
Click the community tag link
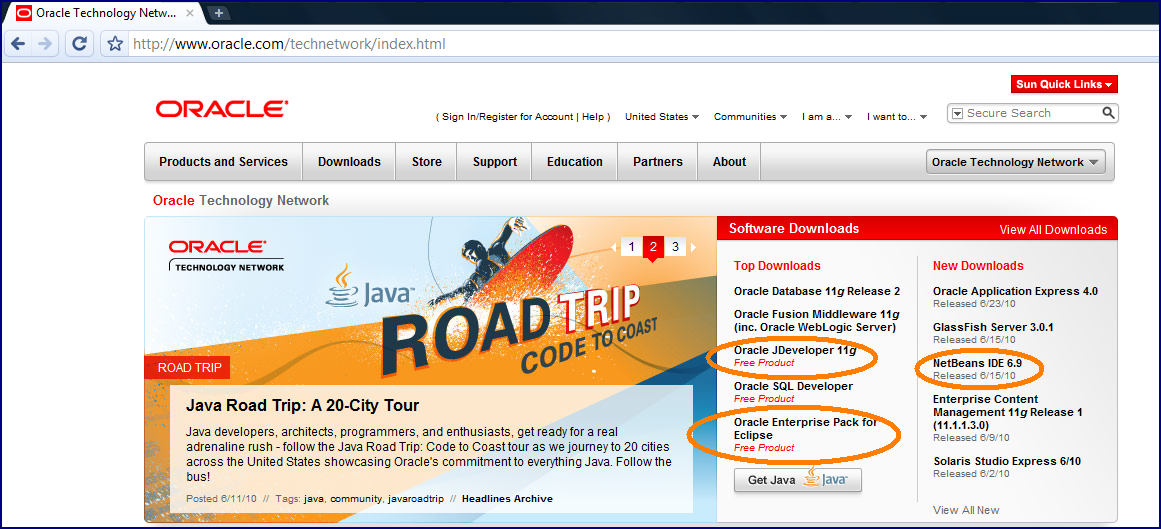point(355,499)
